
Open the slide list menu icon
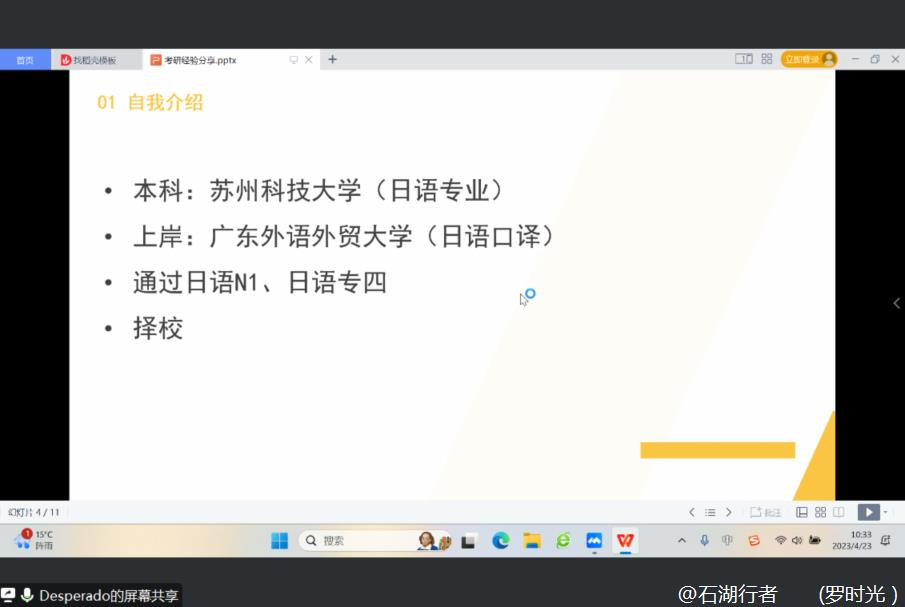[710, 512]
